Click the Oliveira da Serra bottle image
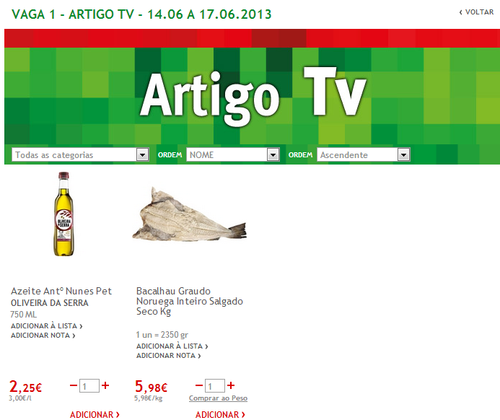The height and width of the screenshot is (420, 500). [64, 214]
